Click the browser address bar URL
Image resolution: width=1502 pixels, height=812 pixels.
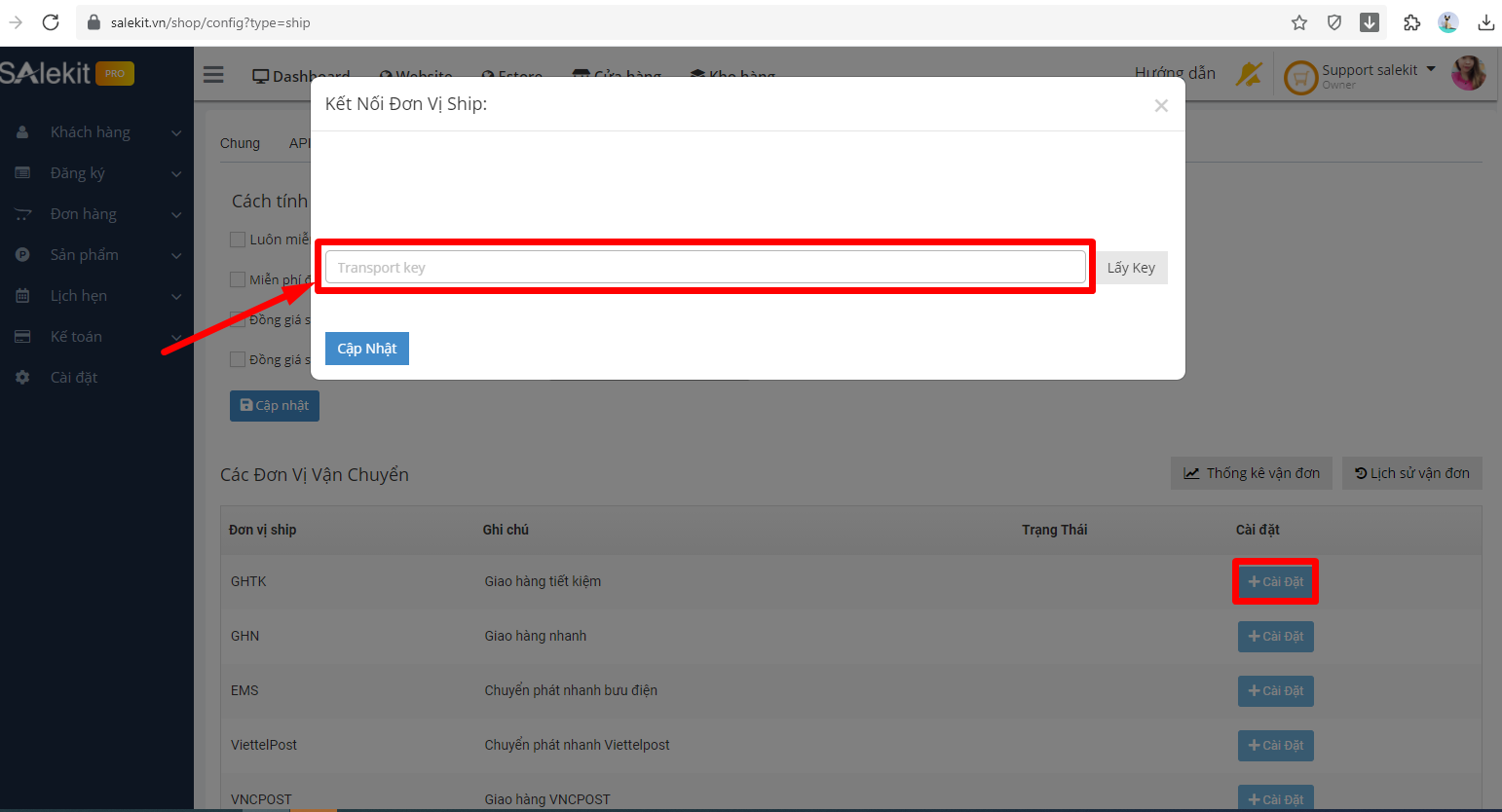210,22
